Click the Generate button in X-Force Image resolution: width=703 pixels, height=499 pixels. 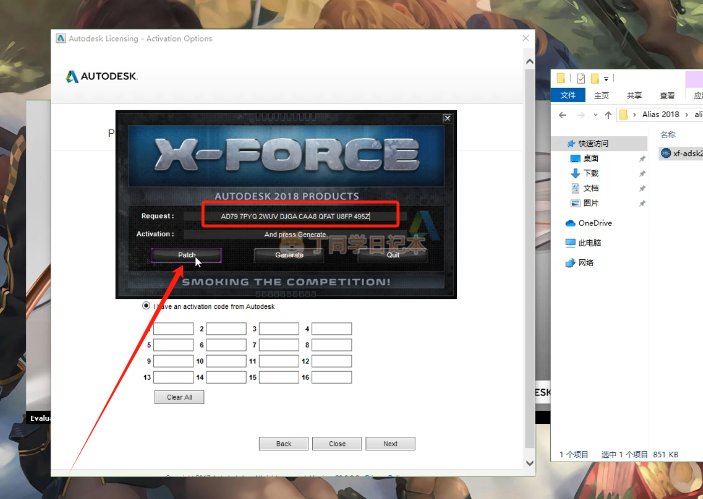pyautogui.click(x=289, y=255)
